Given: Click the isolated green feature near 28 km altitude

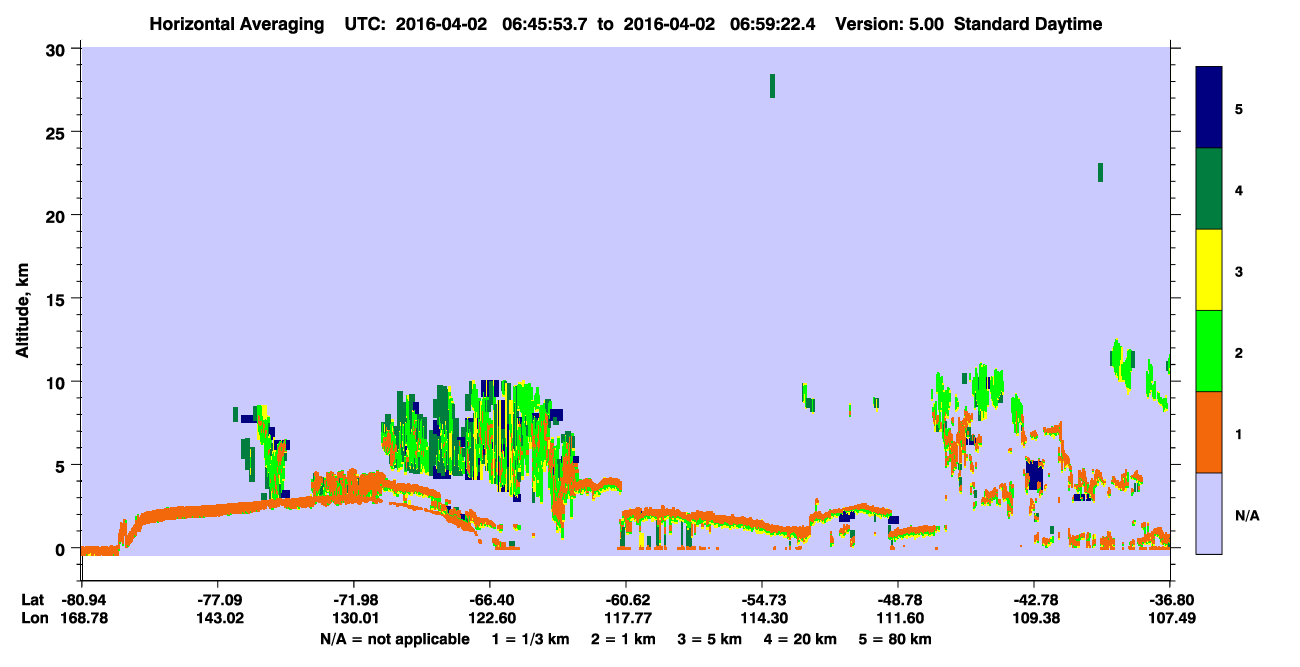Looking at the screenshot, I should (772, 86).
